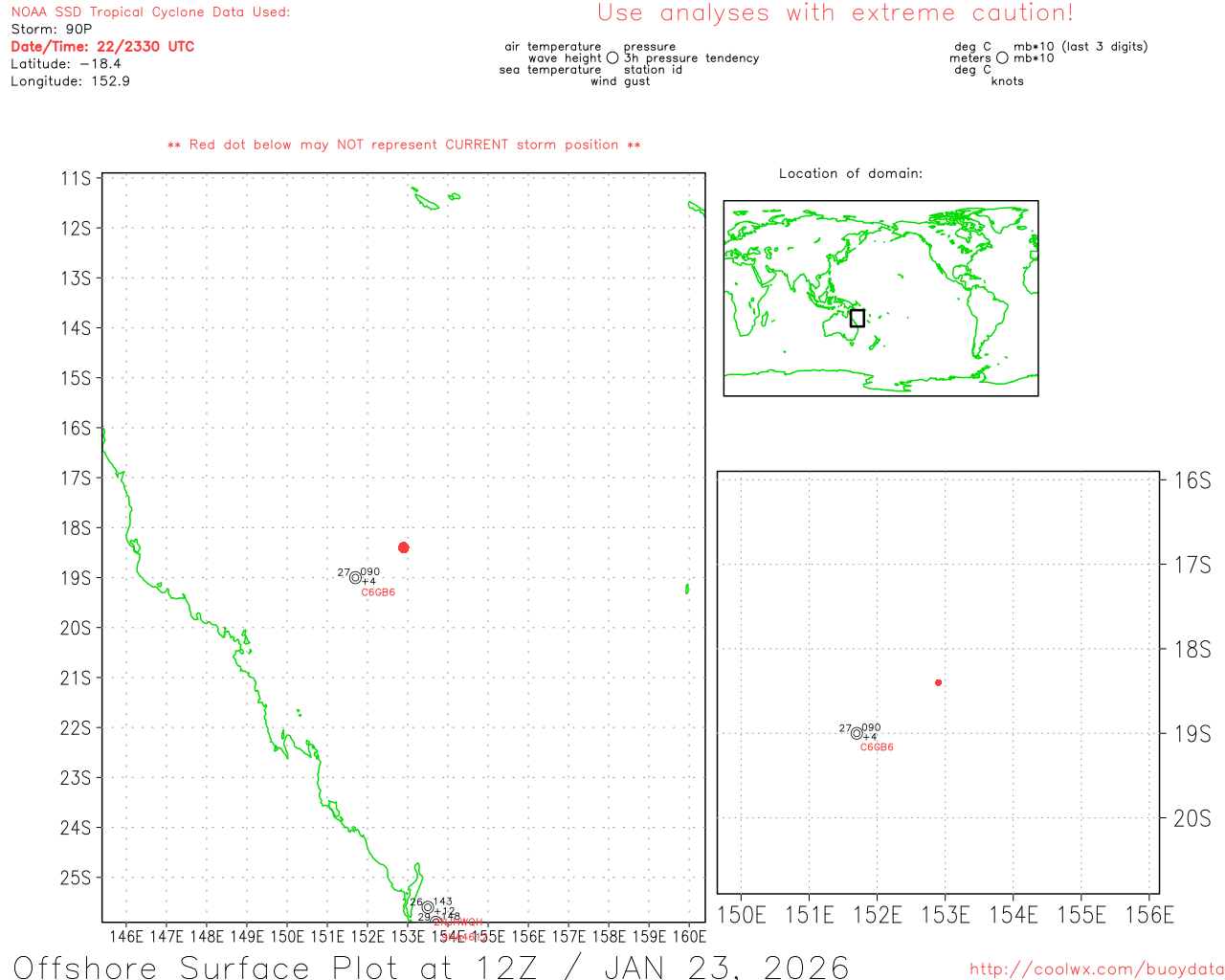
Task: Click the world overview map thumbnail
Action: coord(880,299)
